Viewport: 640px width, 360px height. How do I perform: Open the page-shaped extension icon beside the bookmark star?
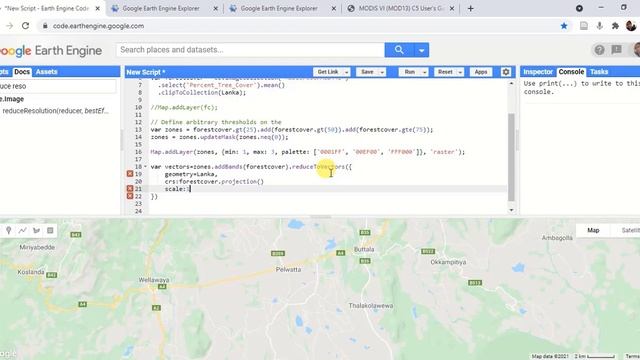[584, 26]
